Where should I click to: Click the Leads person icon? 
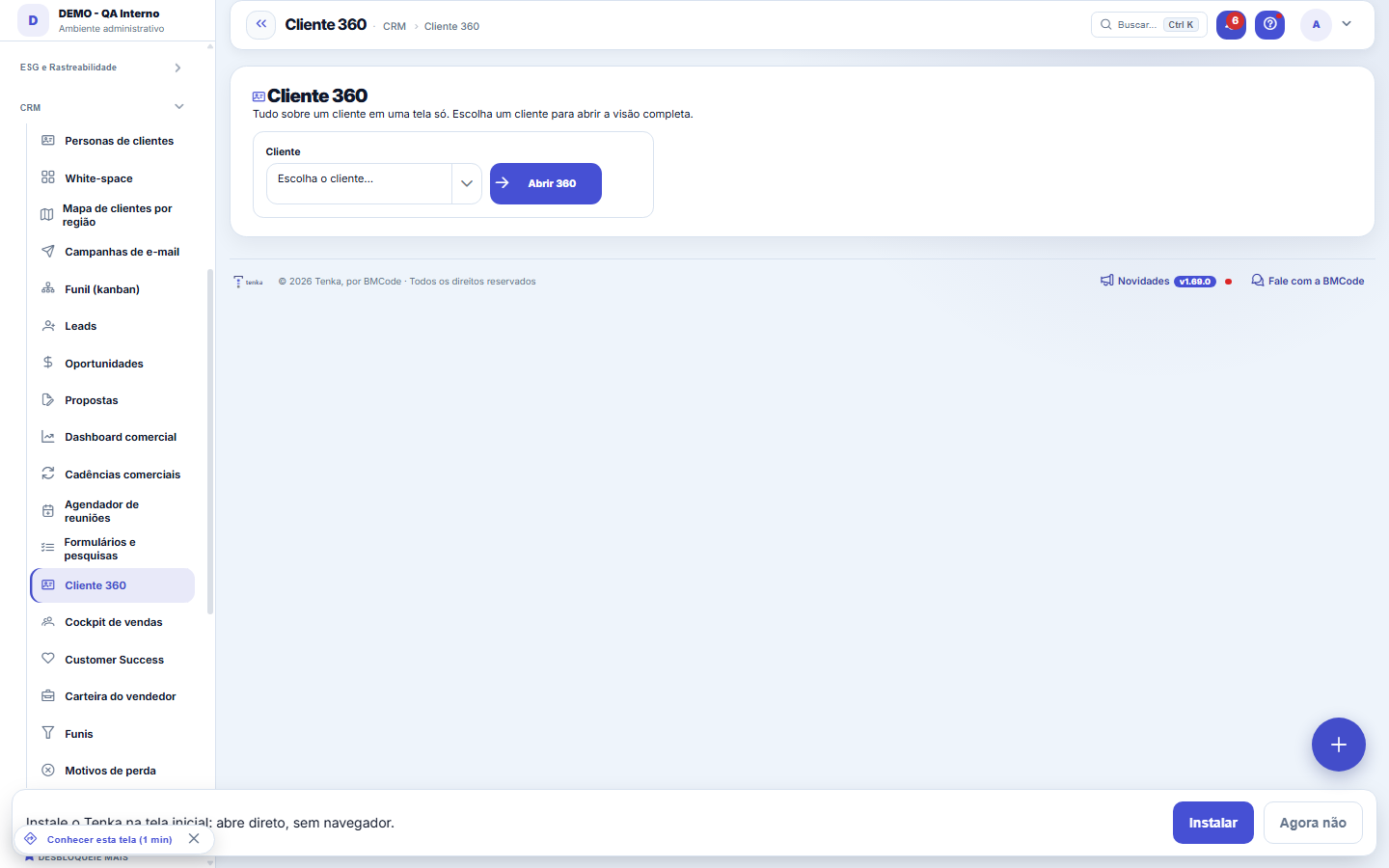tap(48, 326)
